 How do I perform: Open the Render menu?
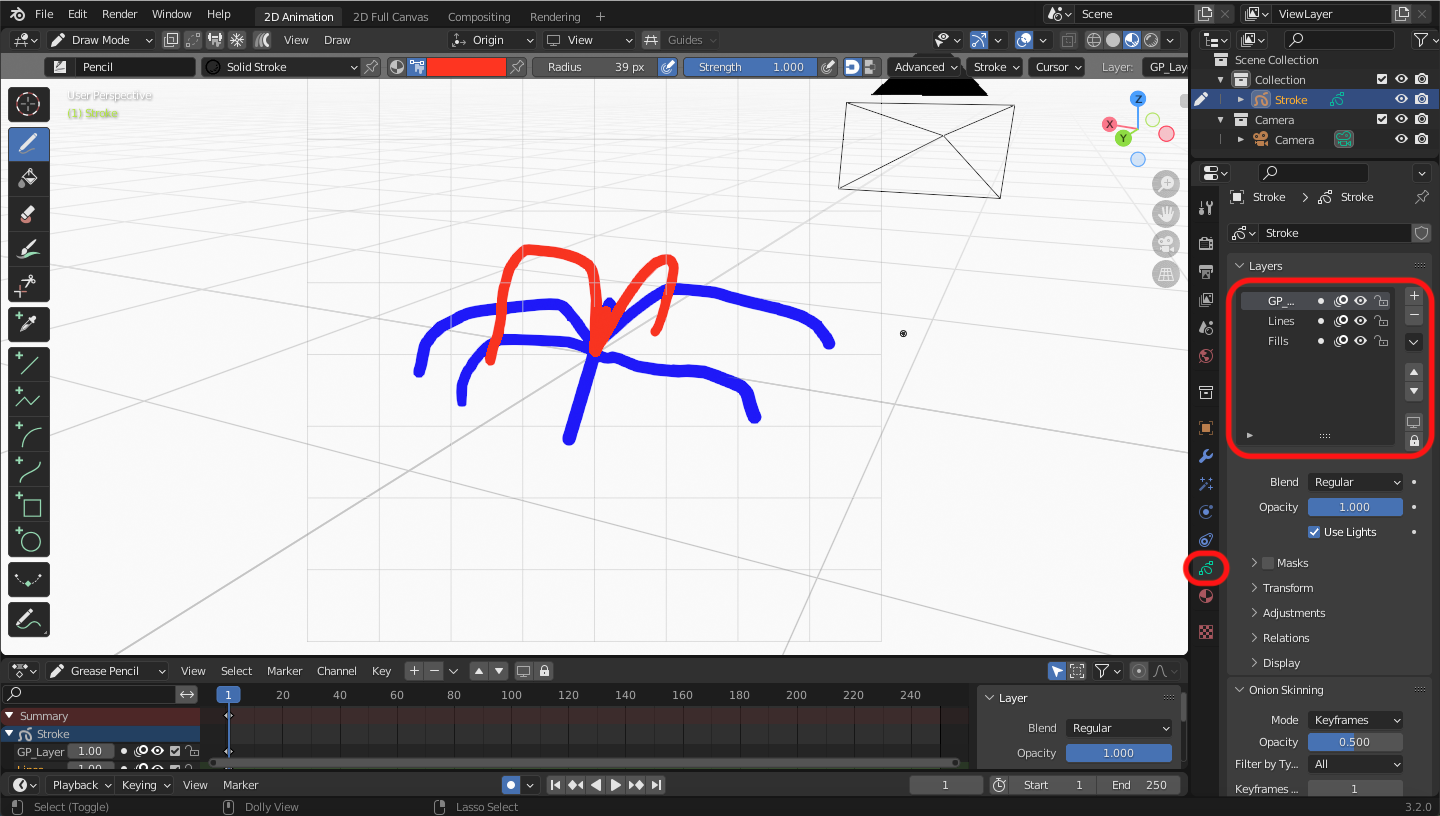(120, 14)
